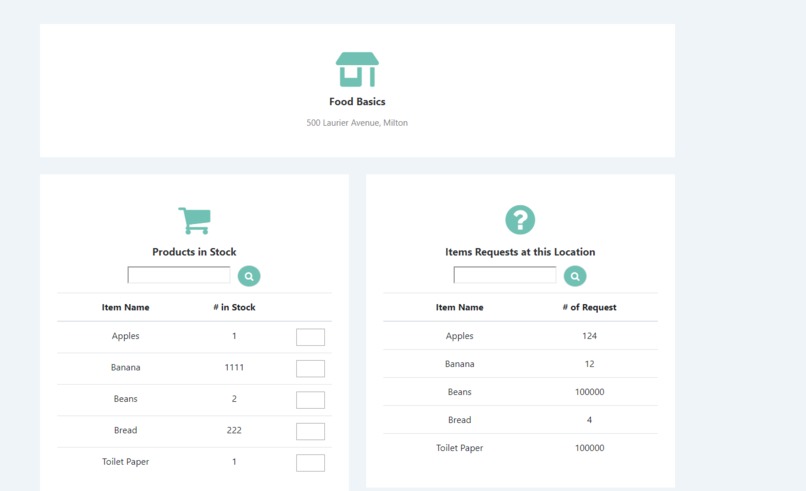Click quantity box in Apples stock row
Screen dimensions: 806x491
310,337
